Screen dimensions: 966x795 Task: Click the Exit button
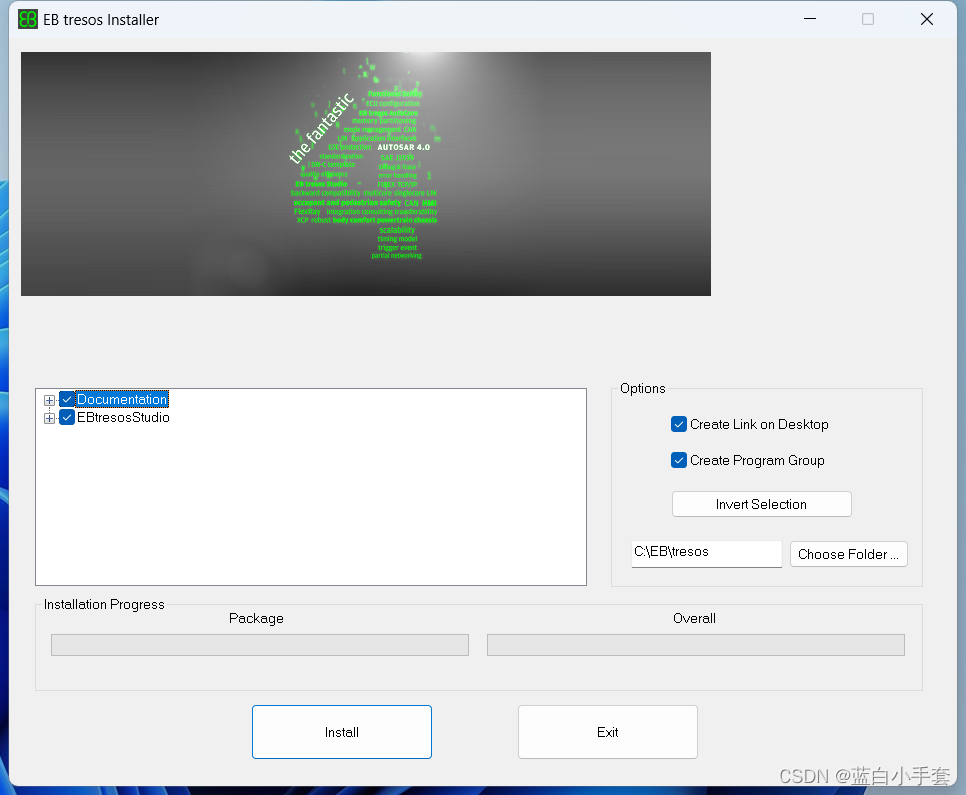(x=607, y=732)
